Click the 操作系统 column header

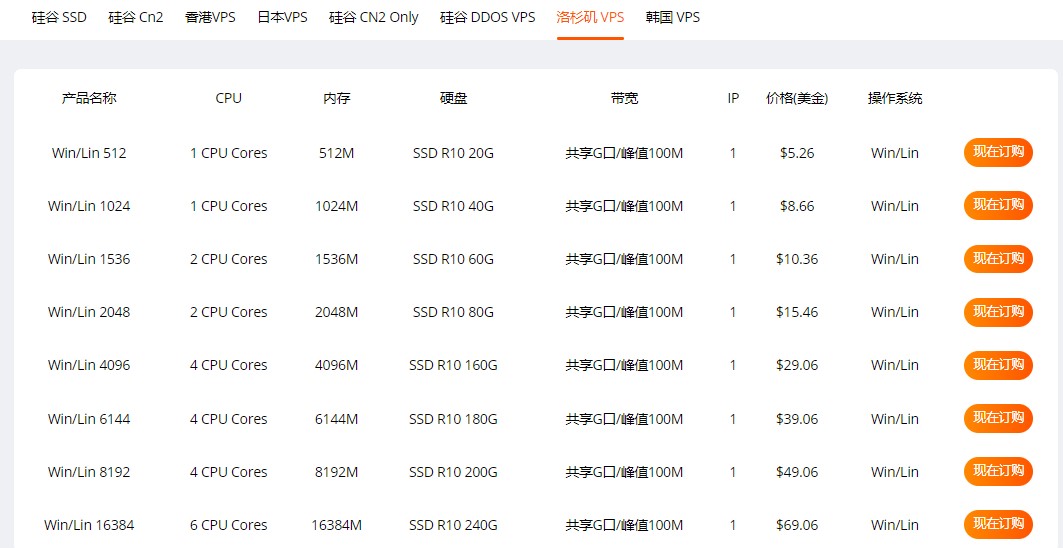click(895, 98)
